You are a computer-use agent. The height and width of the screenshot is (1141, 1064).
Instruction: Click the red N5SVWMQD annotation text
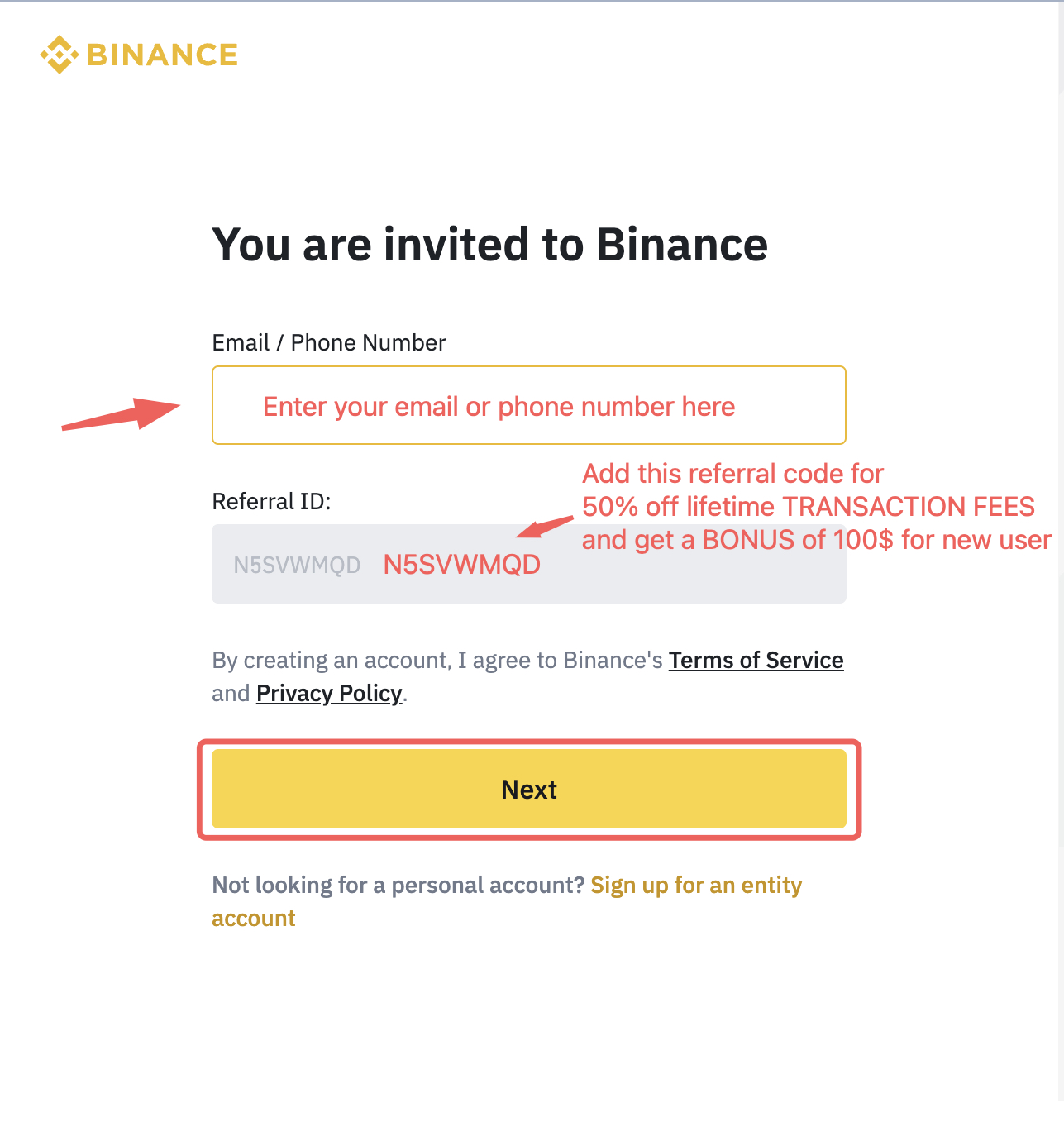point(461,564)
